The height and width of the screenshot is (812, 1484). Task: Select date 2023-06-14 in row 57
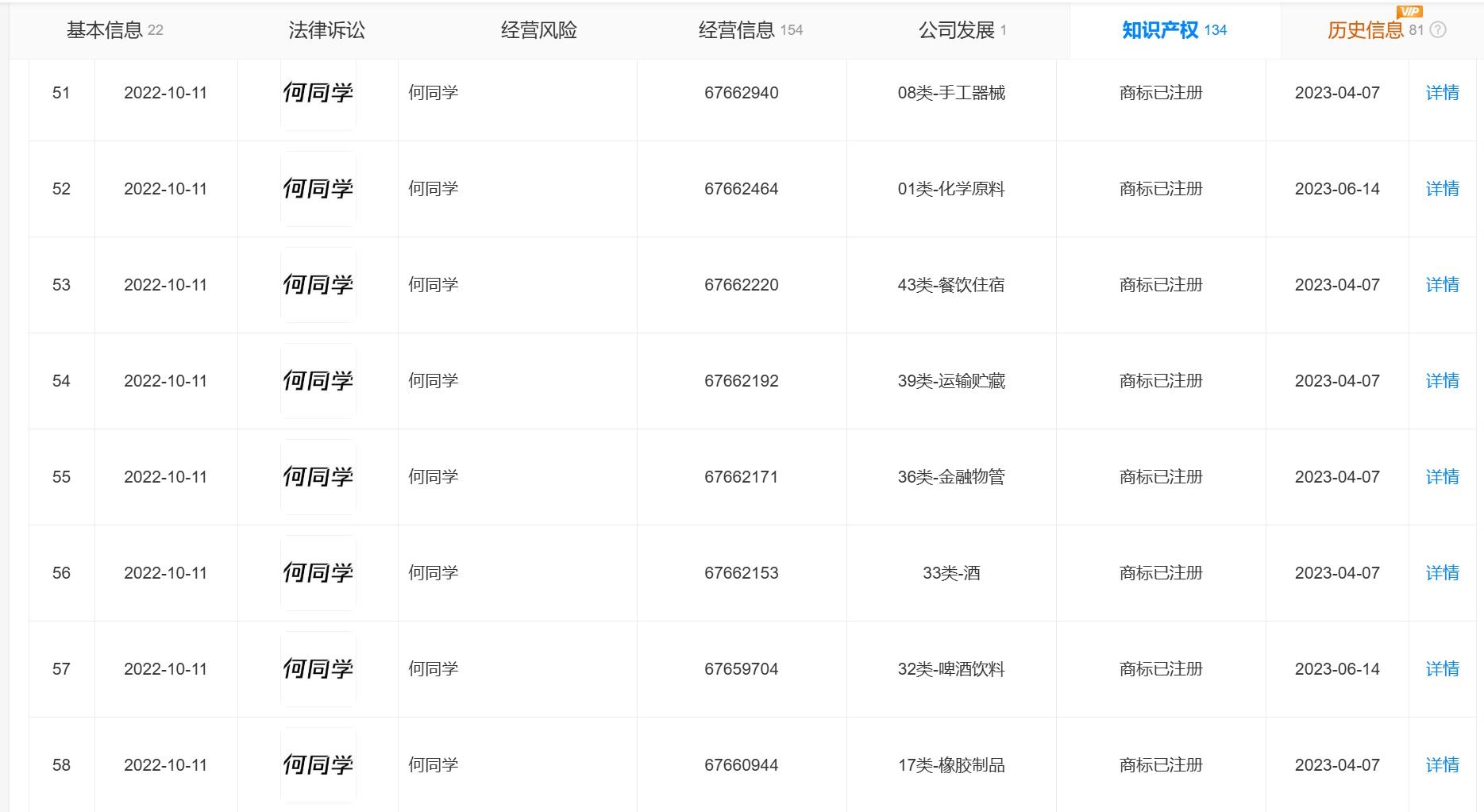click(x=1337, y=669)
